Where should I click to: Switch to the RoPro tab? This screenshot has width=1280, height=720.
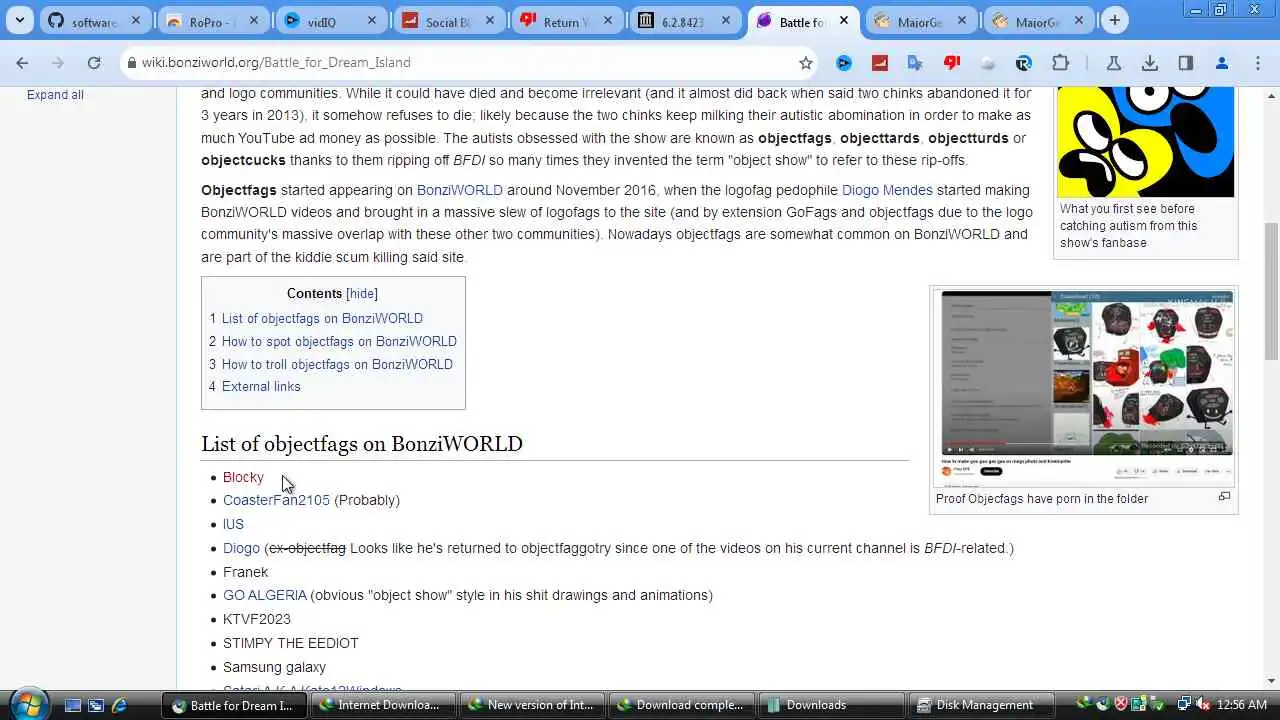pos(213,21)
